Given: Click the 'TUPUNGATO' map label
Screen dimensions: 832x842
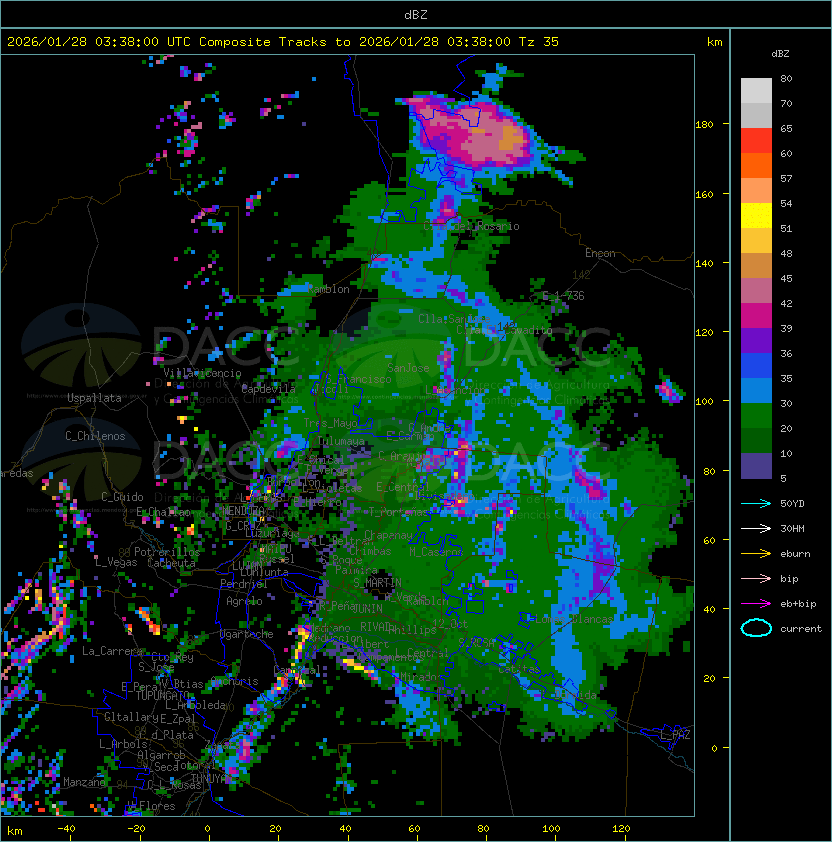Looking at the screenshot, I should [x=163, y=695].
